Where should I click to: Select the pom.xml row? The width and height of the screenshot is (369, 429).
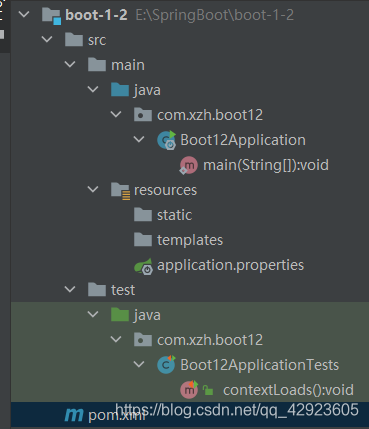point(190,415)
